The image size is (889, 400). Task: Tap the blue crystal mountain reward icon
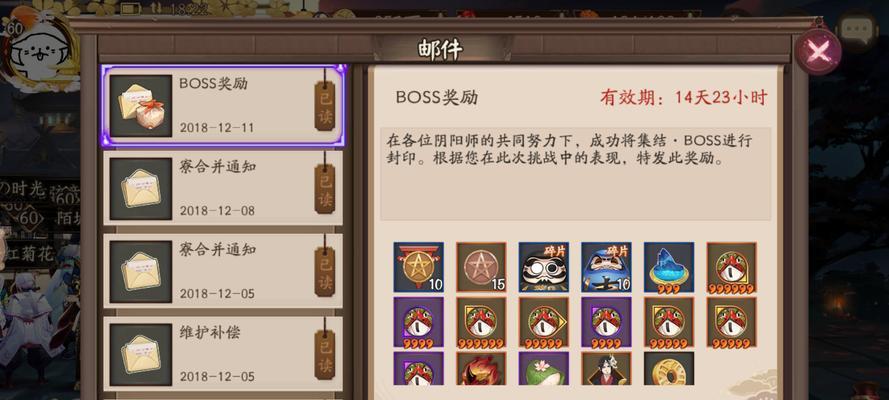[669, 267]
